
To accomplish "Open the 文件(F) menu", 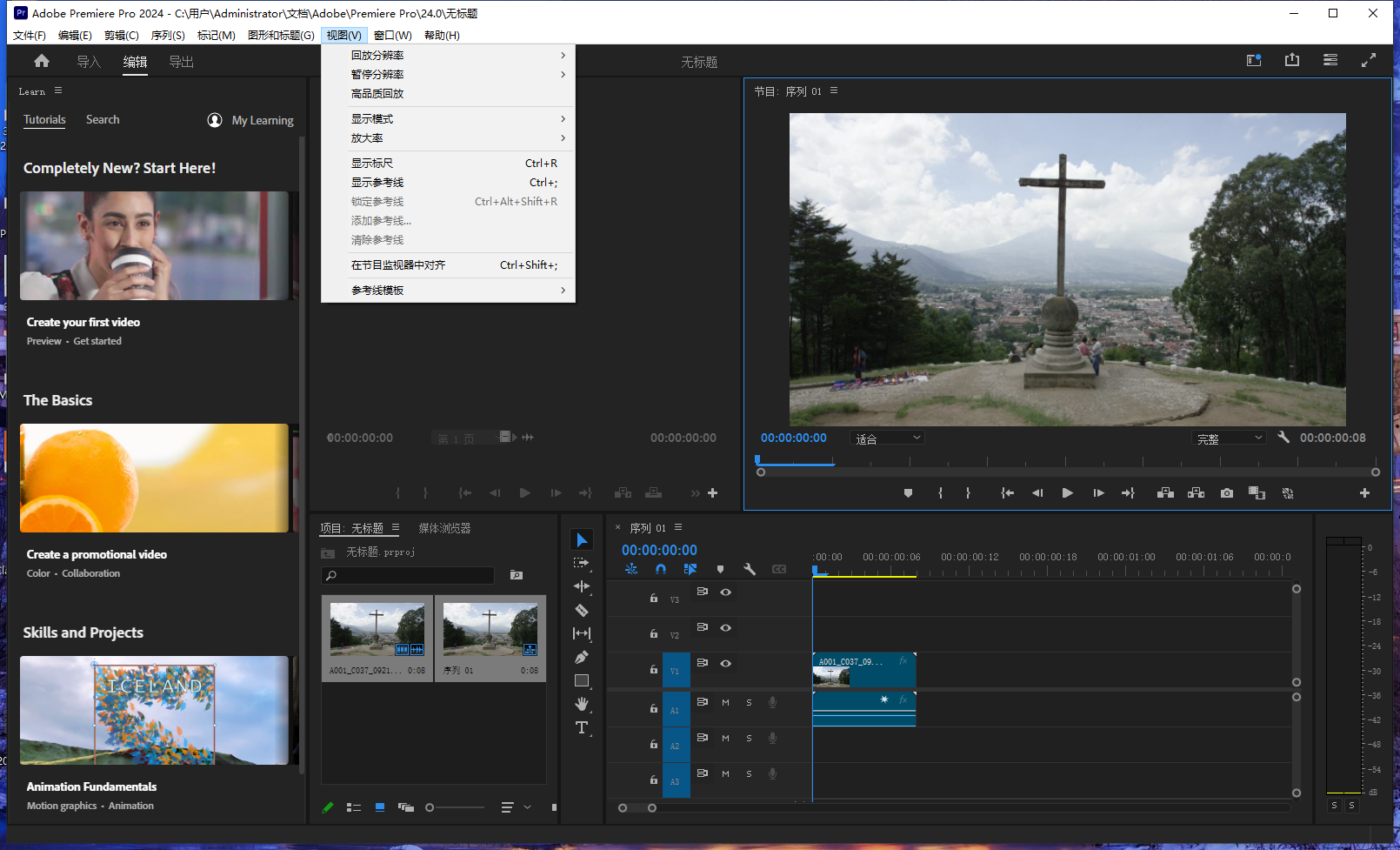I will click(x=29, y=35).
